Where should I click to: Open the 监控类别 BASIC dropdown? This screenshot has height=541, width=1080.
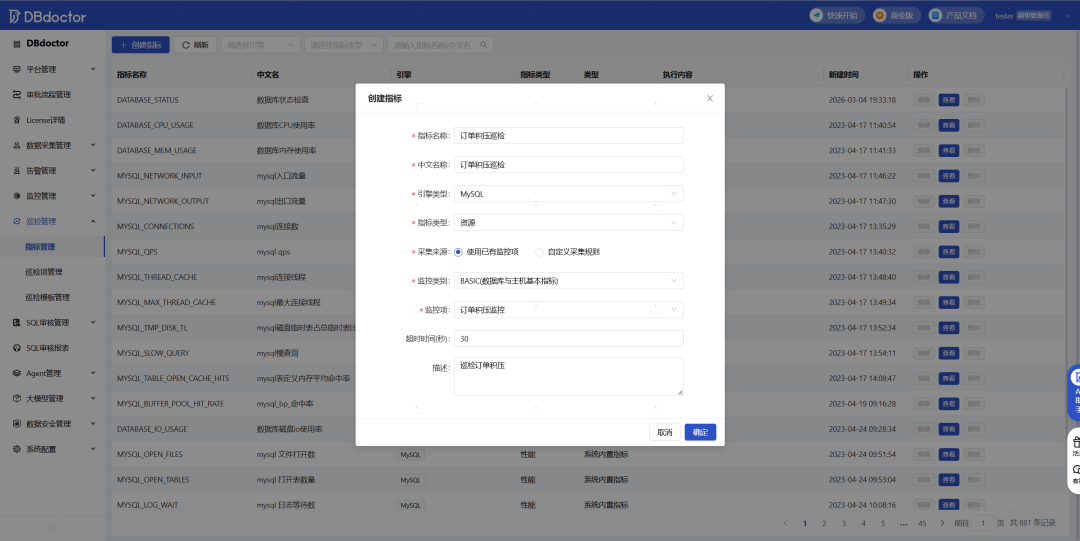pyautogui.click(x=568, y=280)
